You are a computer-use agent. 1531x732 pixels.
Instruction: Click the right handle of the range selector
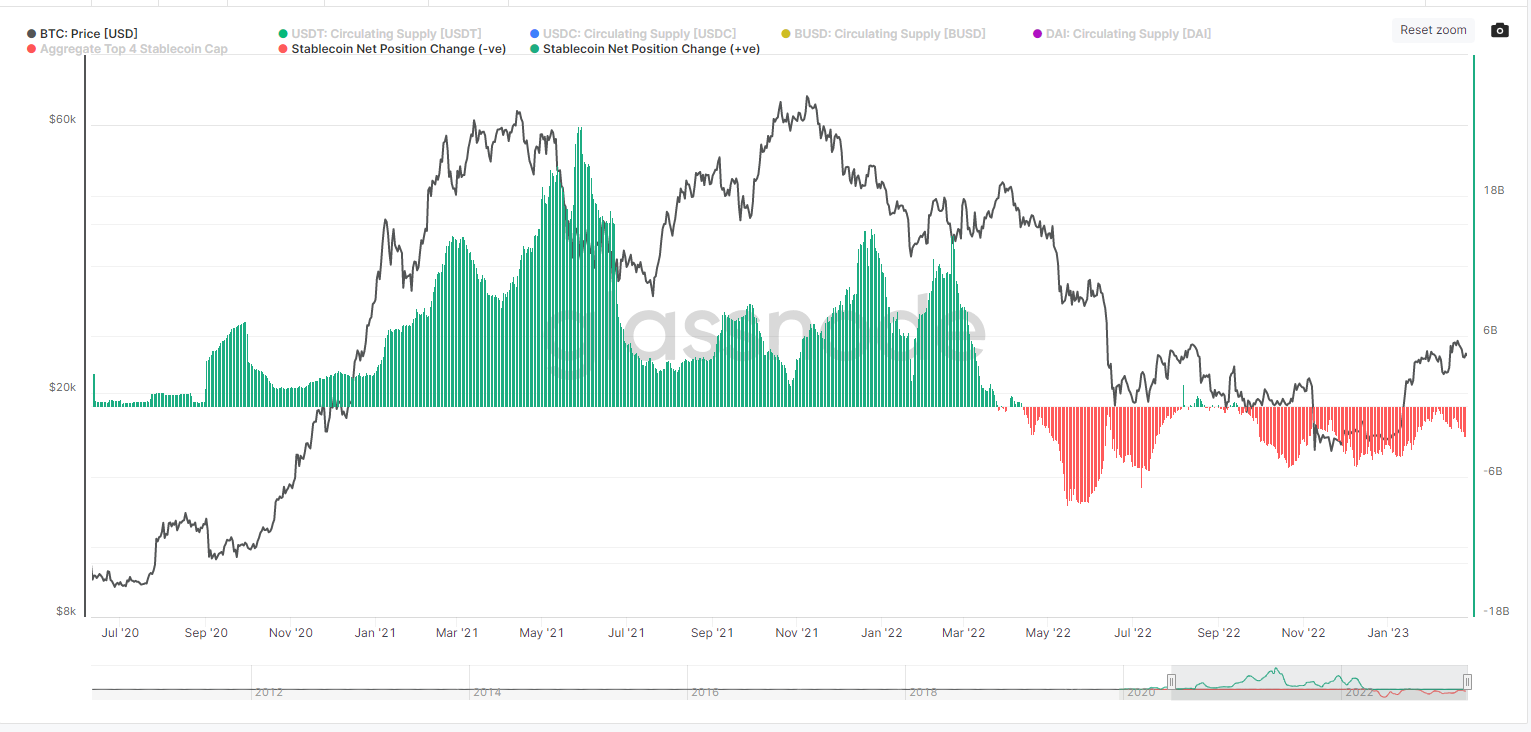[x=1467, y=682]
